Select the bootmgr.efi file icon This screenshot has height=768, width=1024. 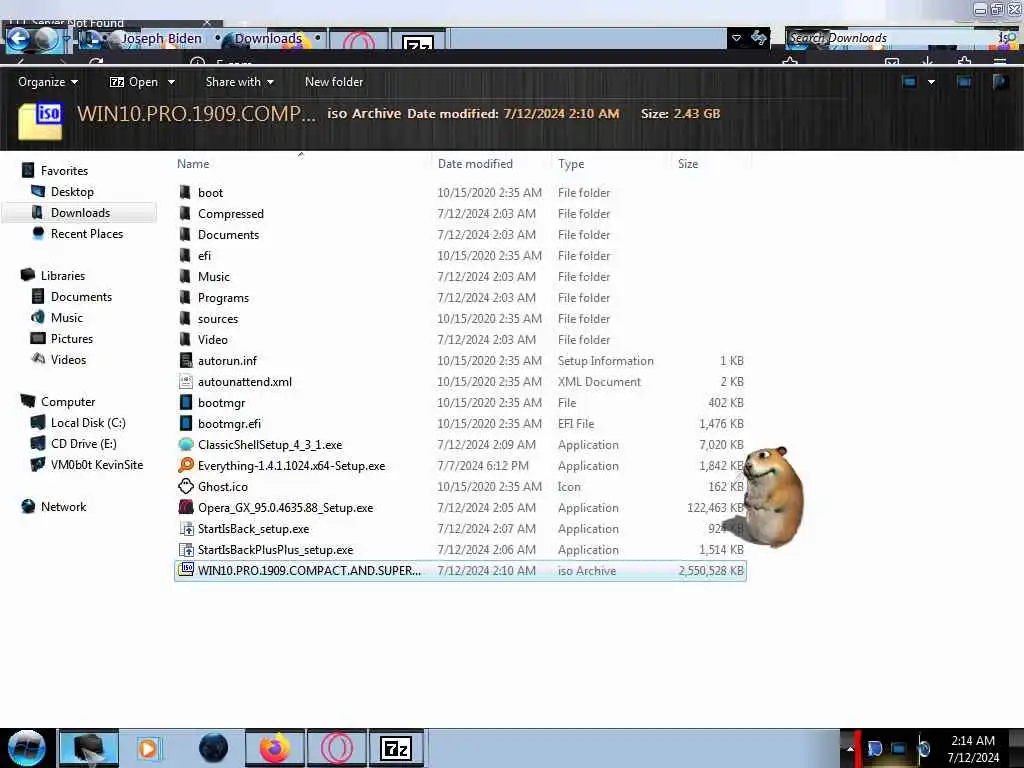click(186, 424)
